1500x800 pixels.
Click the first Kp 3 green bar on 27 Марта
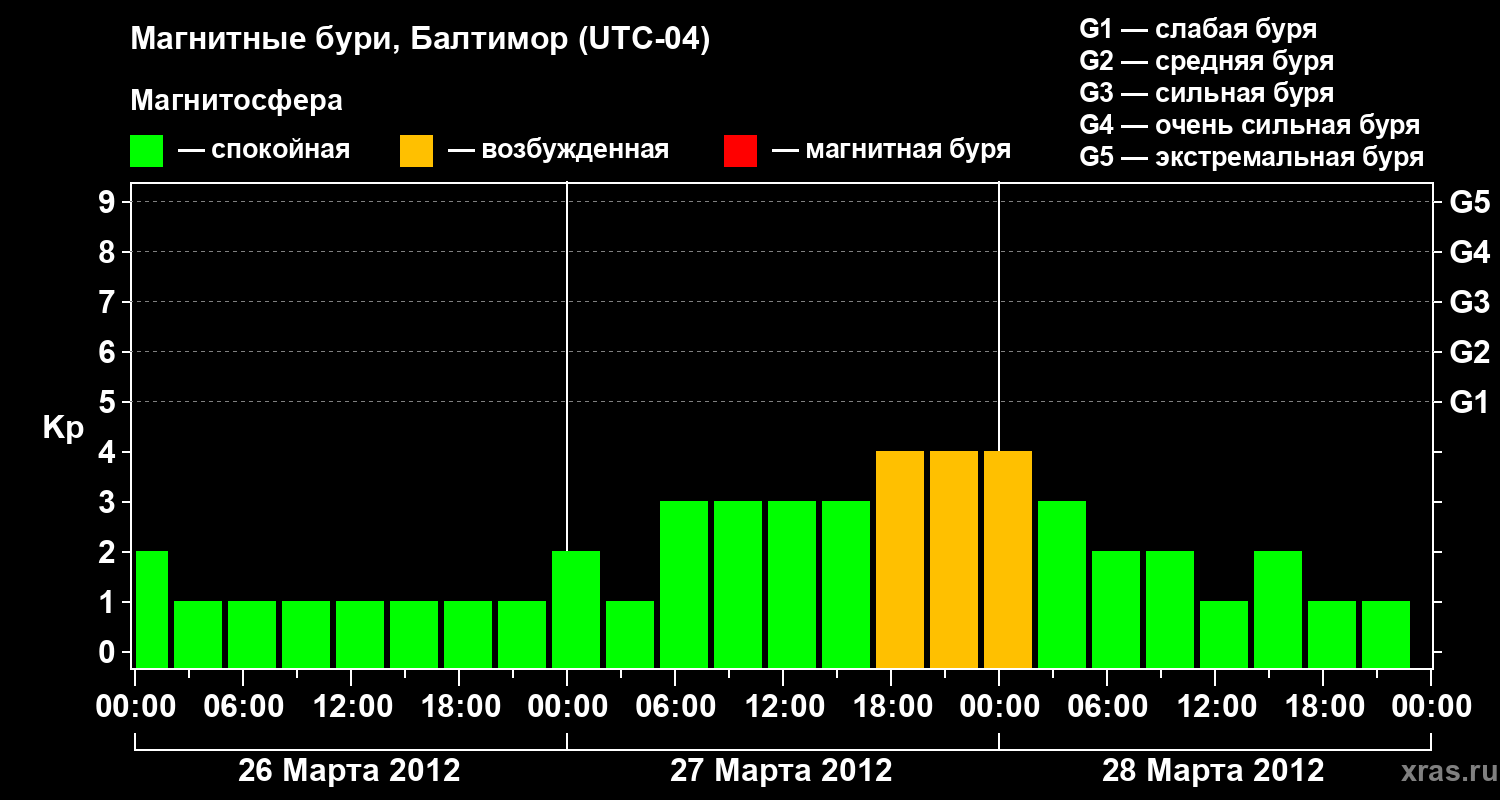tap(684, 584)
